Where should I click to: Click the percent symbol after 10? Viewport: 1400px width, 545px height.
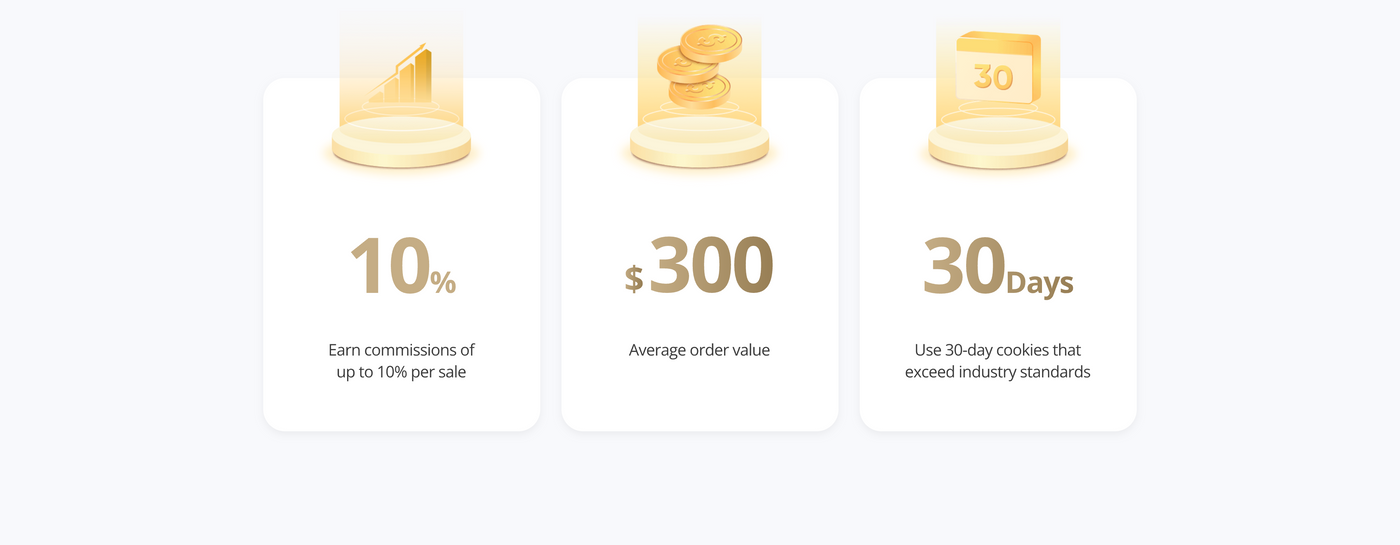(443, 283)
